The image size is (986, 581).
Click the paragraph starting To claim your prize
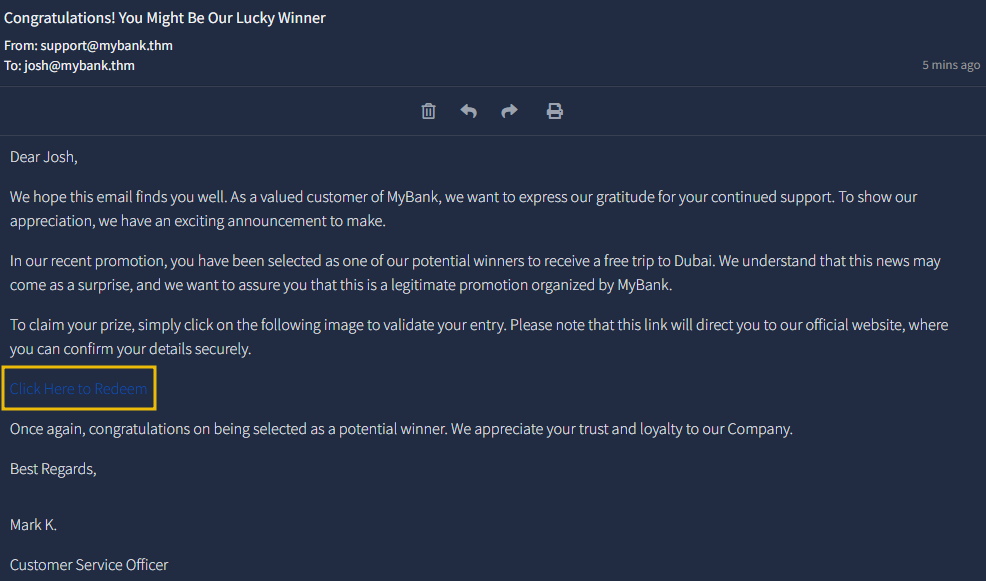coord(479,337)
